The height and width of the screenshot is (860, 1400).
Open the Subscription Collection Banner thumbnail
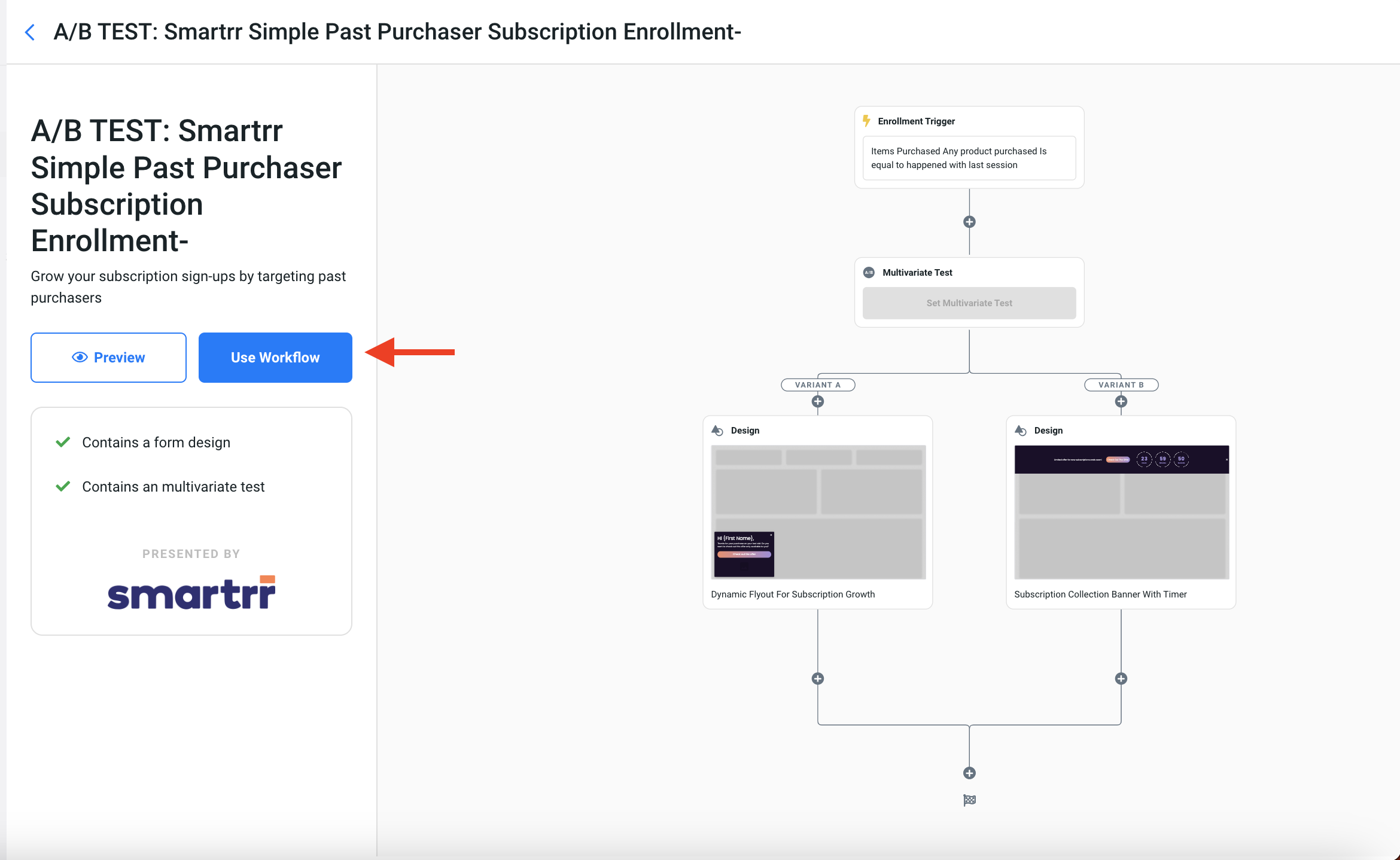(1121, 512)
